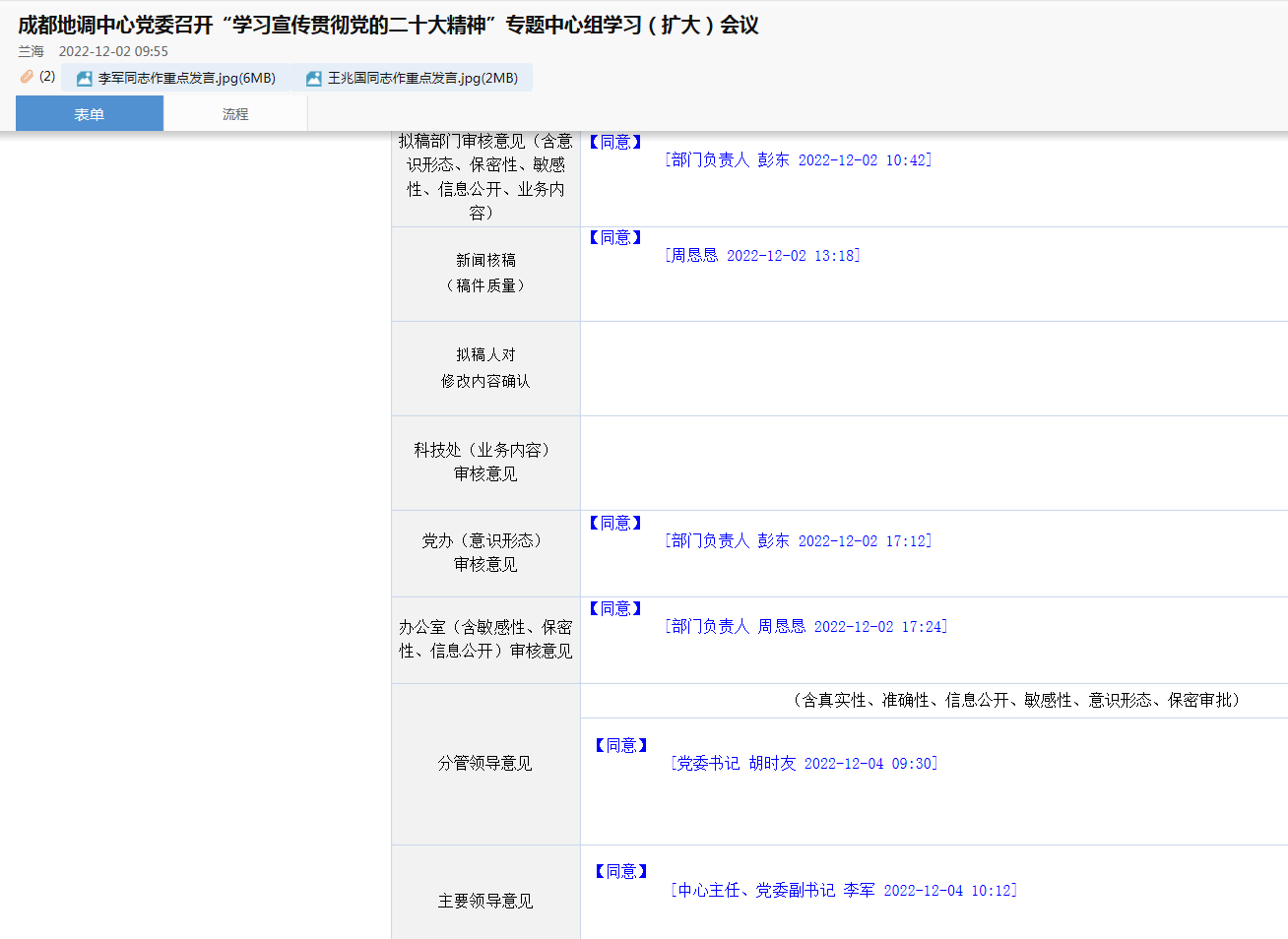Open the 流程 tab

(x=235, y=114)
